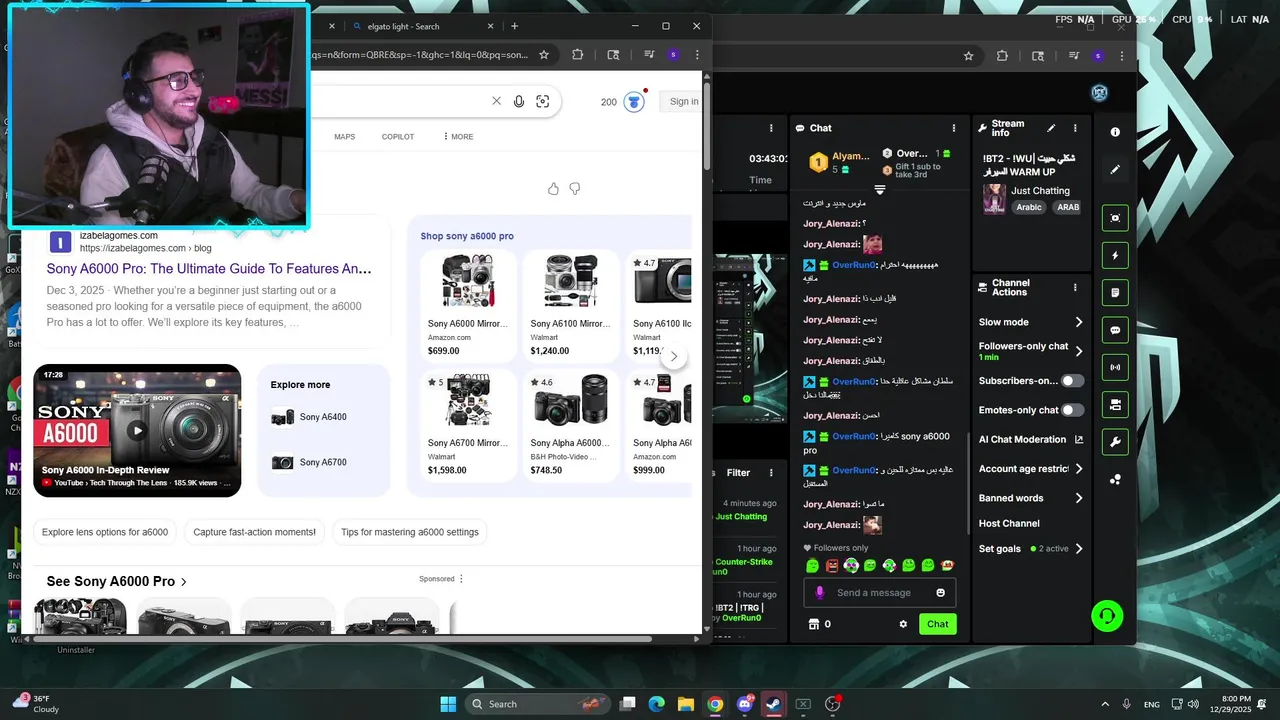1280x720 pixels.
Task: Click the Windows taskbar Search box
Action: point(538,704)
